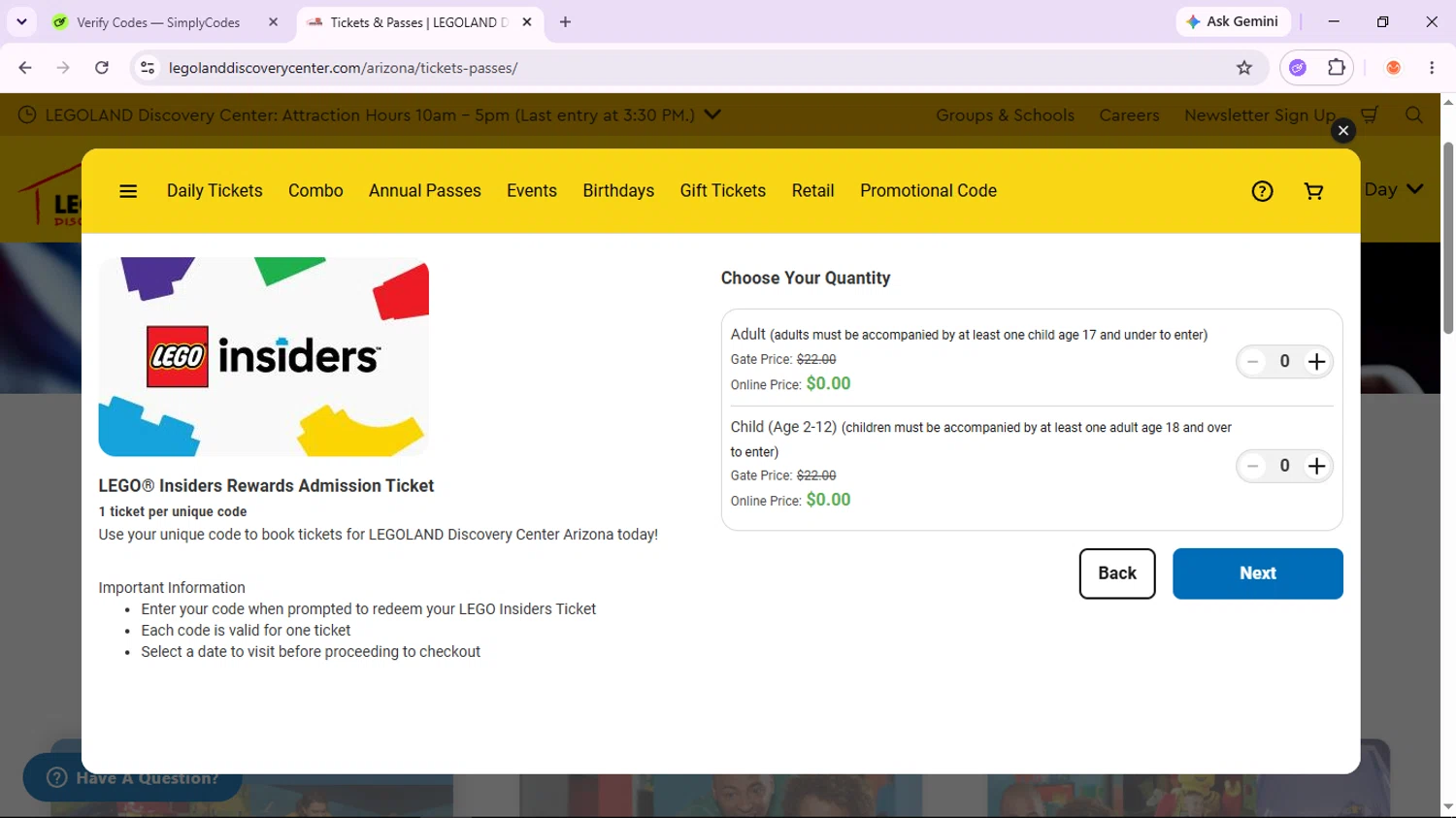Switch to Gift Tickets tab

723,191
